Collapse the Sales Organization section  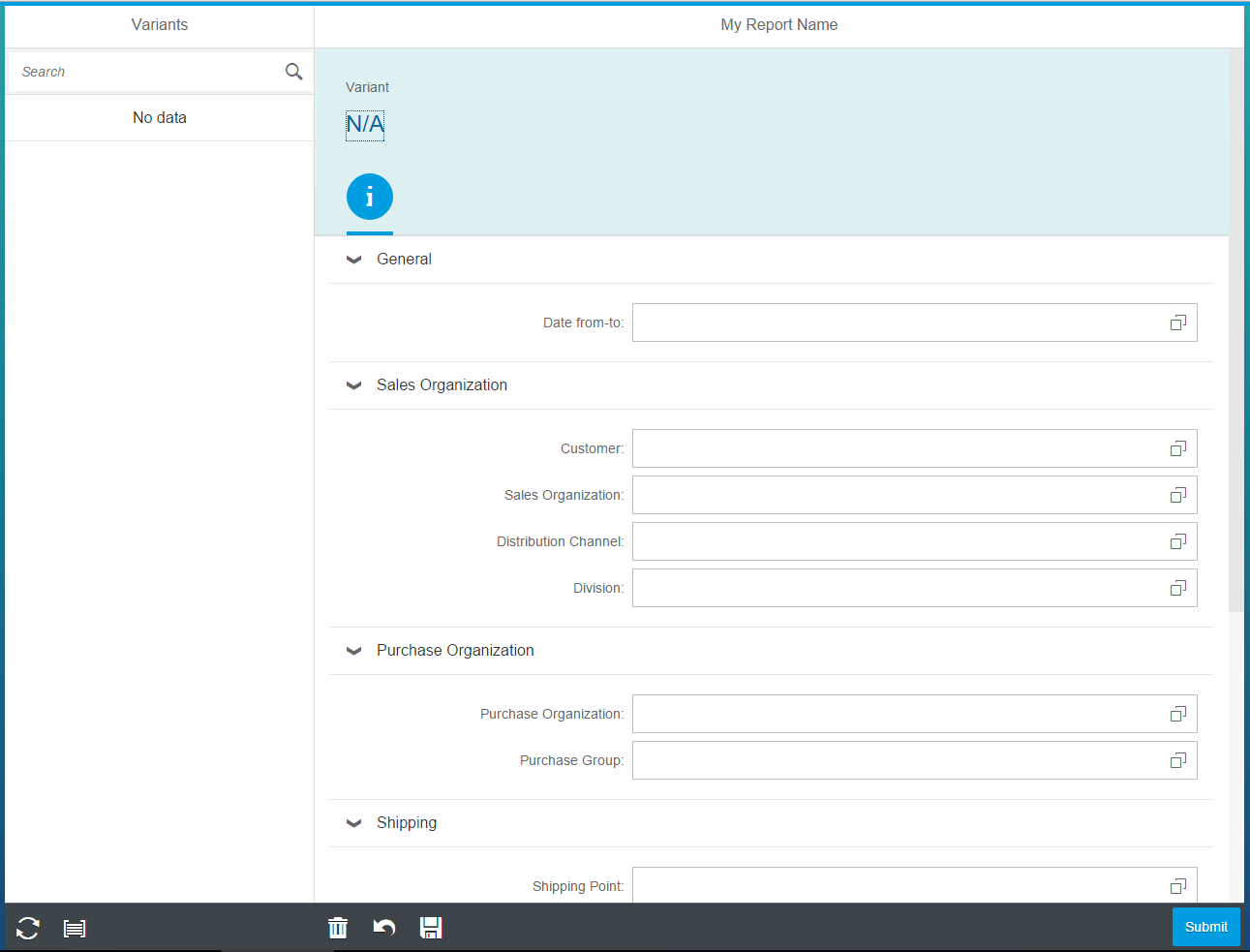point(354,385)
